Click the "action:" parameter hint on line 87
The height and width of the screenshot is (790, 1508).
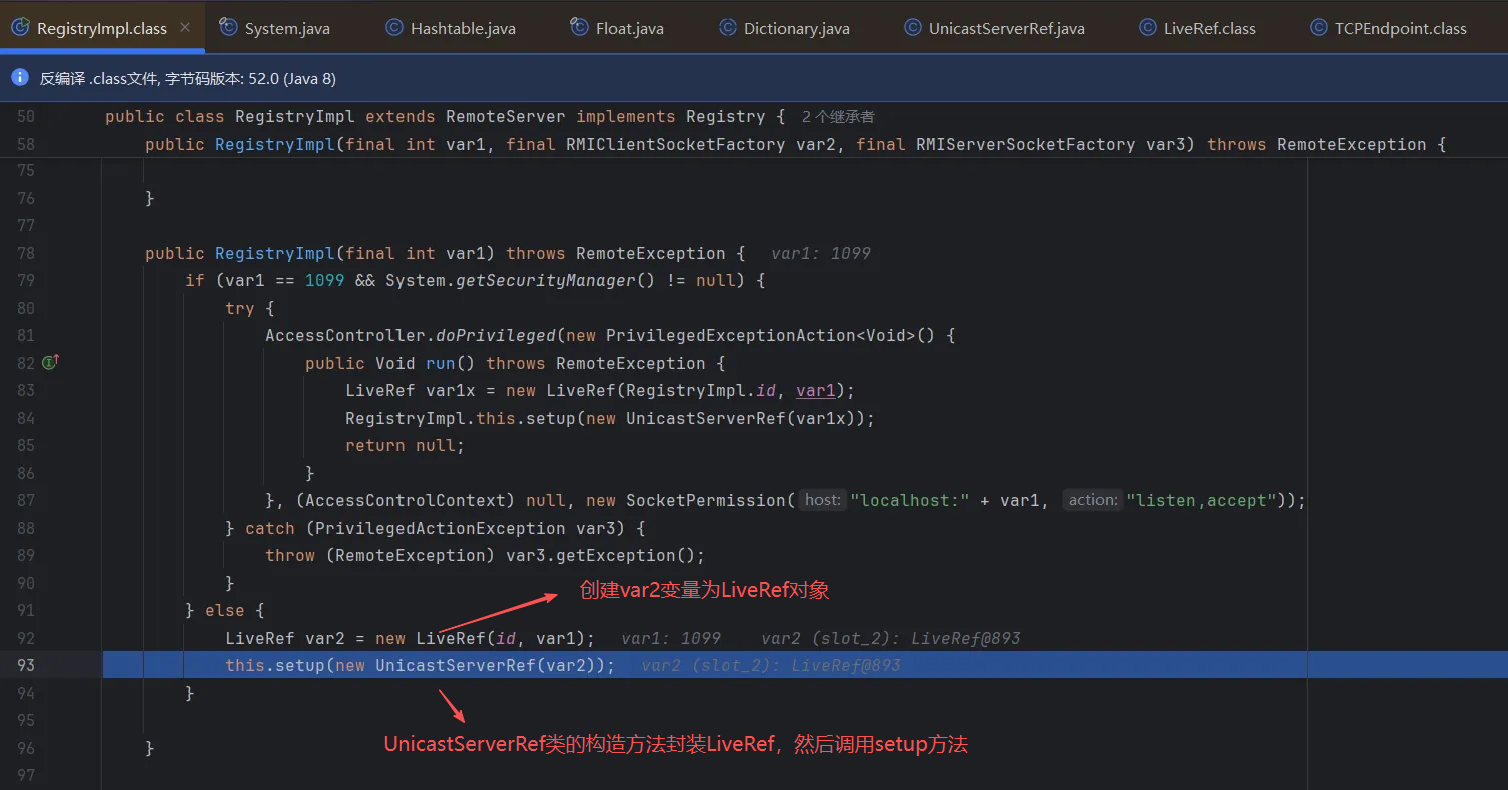[1092, 500]
